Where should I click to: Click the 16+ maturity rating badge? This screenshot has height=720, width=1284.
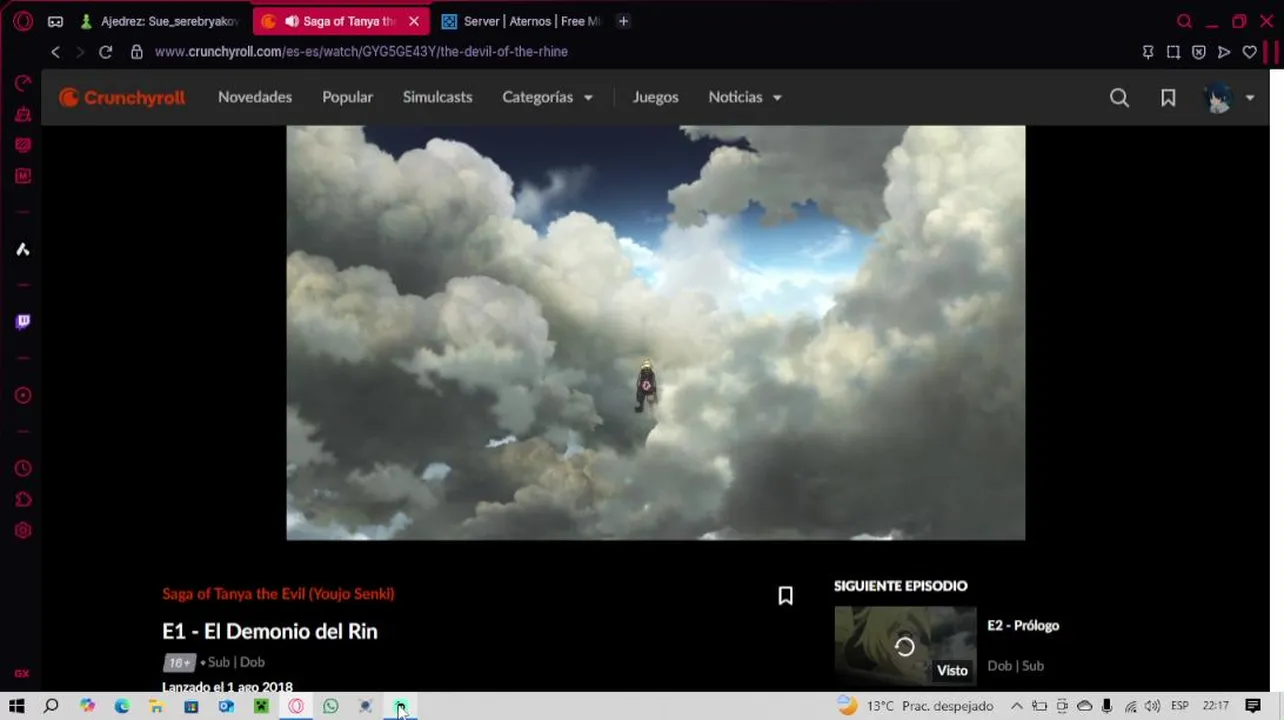click(x=179, y=662)
